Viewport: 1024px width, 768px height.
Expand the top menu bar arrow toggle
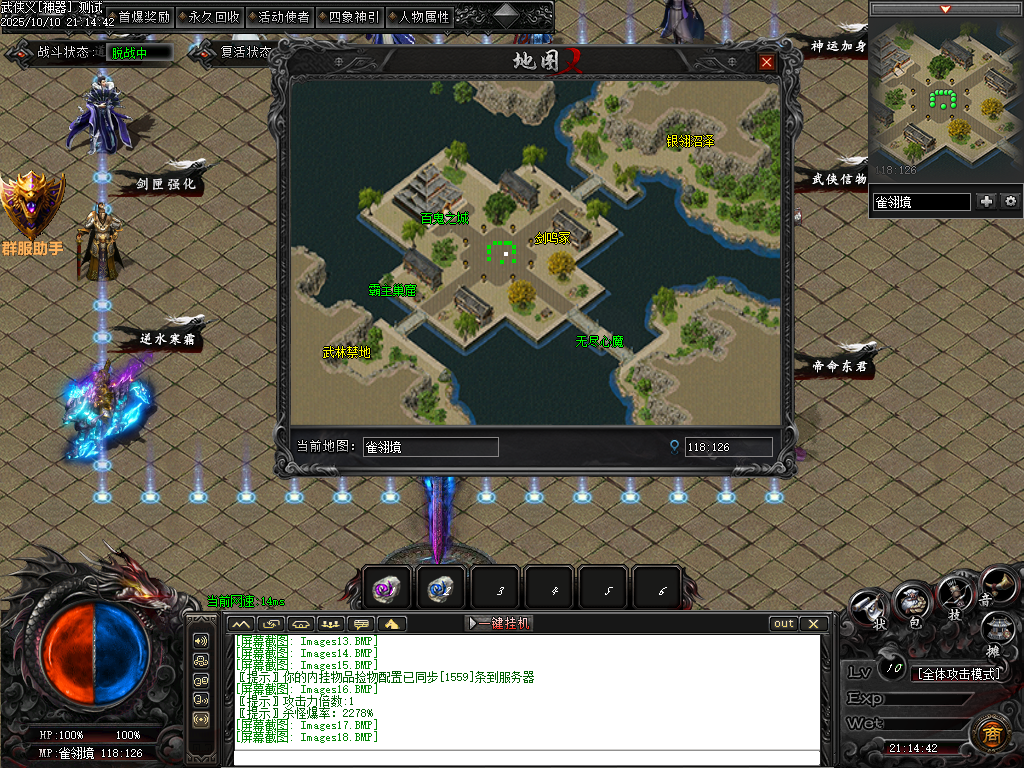point(507,15)
